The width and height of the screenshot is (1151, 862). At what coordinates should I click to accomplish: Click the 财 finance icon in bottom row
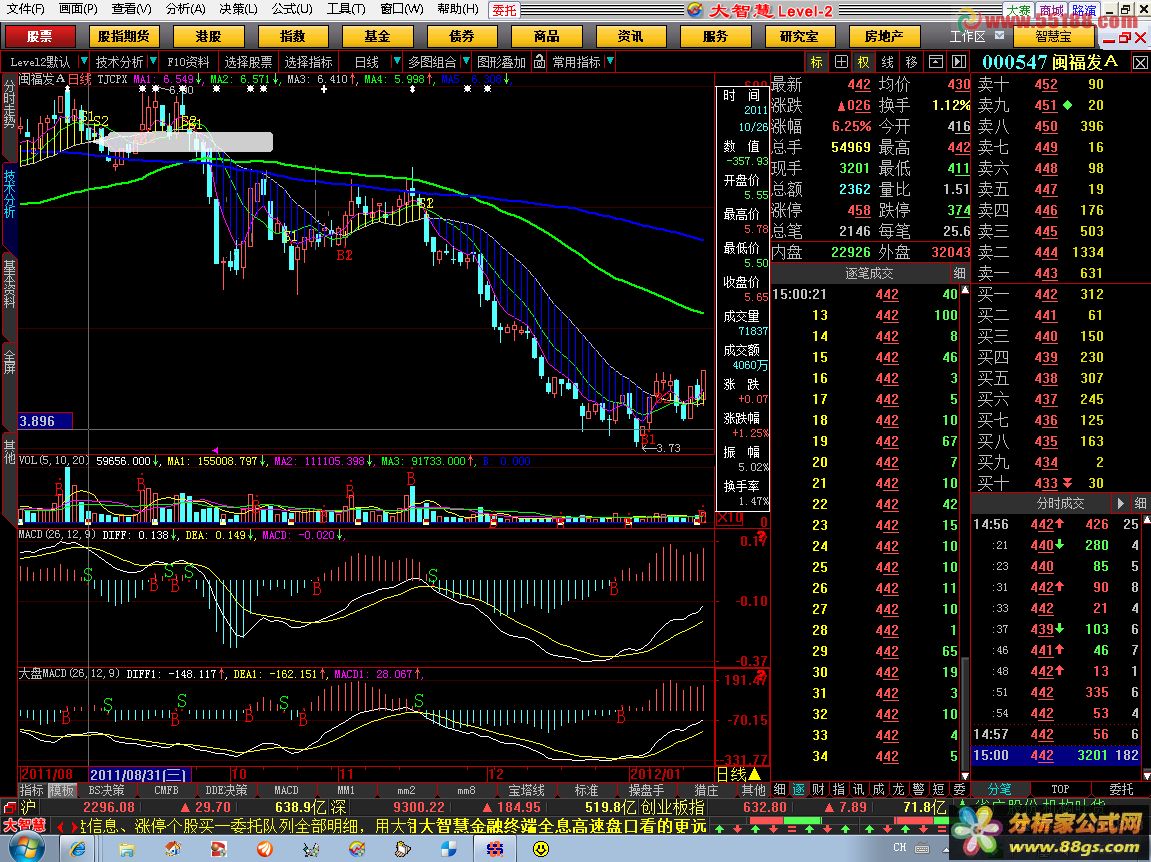(818, 789)
